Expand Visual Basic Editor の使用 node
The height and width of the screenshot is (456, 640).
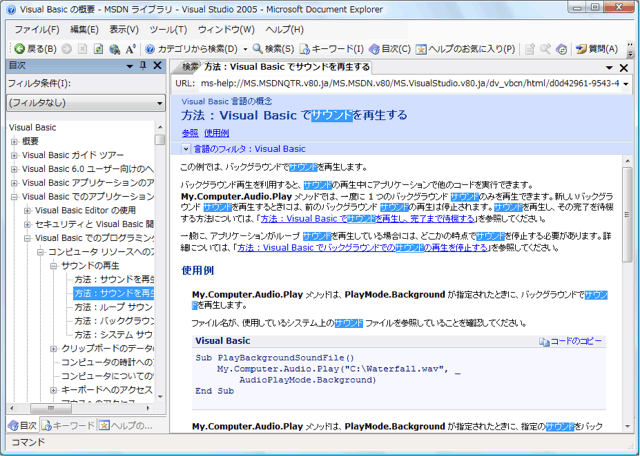click(27, 211)
